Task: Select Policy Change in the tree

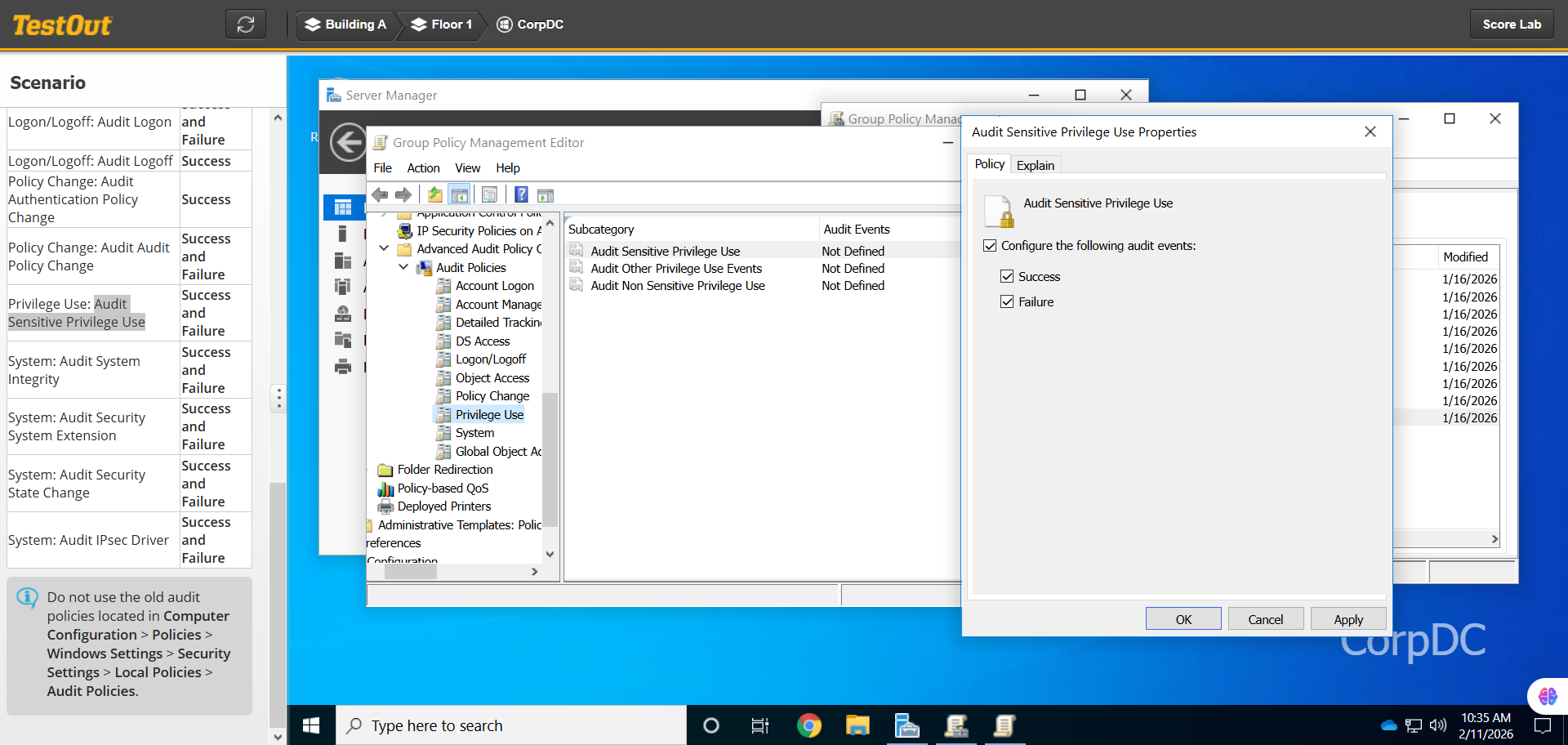Action: pos(492,396)
